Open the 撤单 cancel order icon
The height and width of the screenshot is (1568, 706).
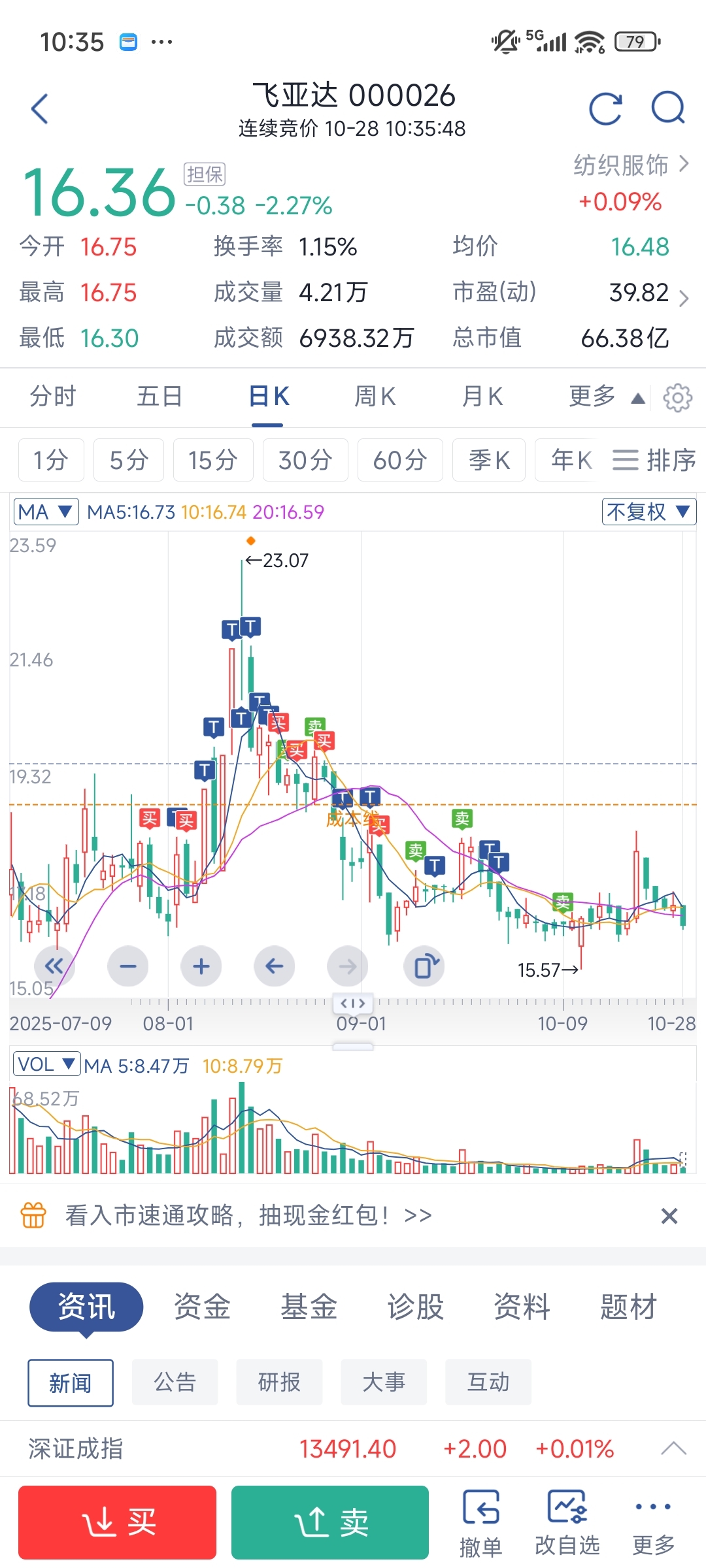pyautogui.click(x=481, y=1524)
